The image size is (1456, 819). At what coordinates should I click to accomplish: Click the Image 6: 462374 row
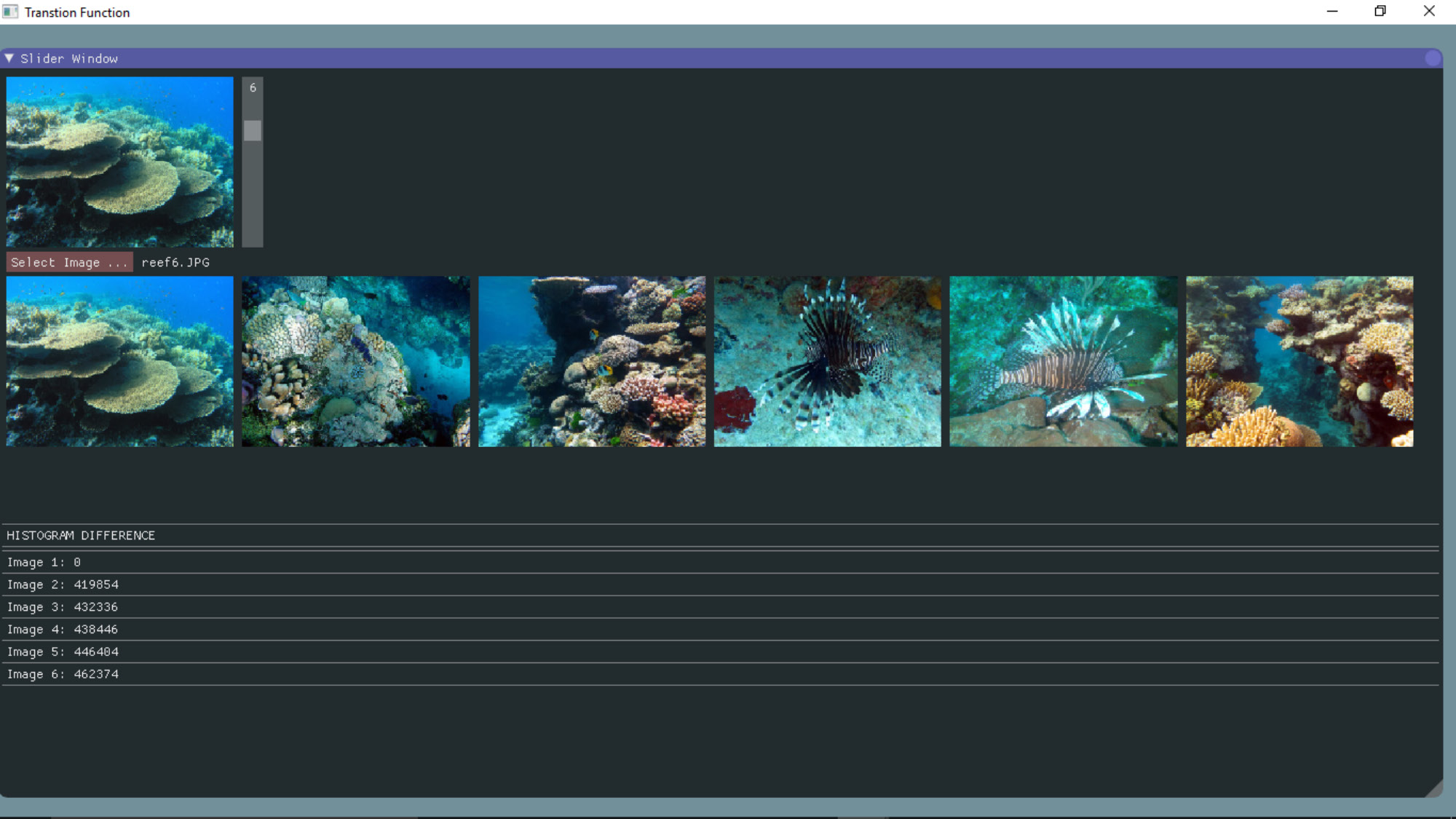(x=63, y=675)
